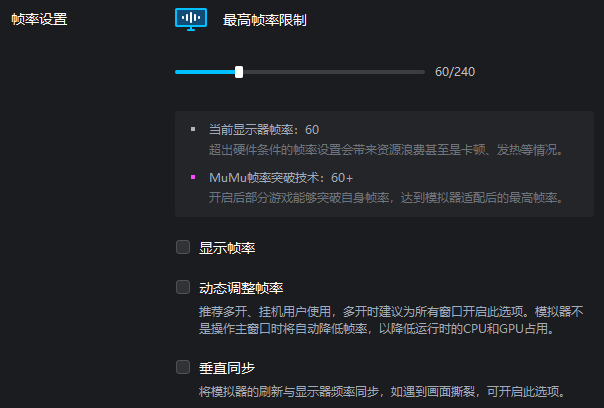
Task: Enable the 显示帧率 checkbox
Action: [183, 247]
